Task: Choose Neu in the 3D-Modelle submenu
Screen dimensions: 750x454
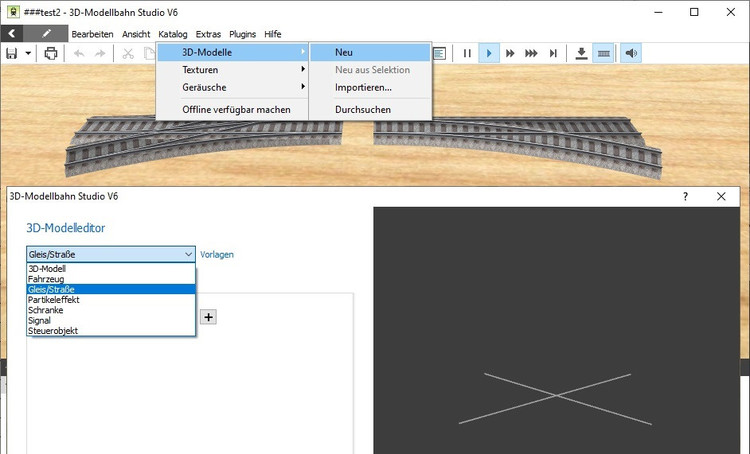Action: point(370,52)
